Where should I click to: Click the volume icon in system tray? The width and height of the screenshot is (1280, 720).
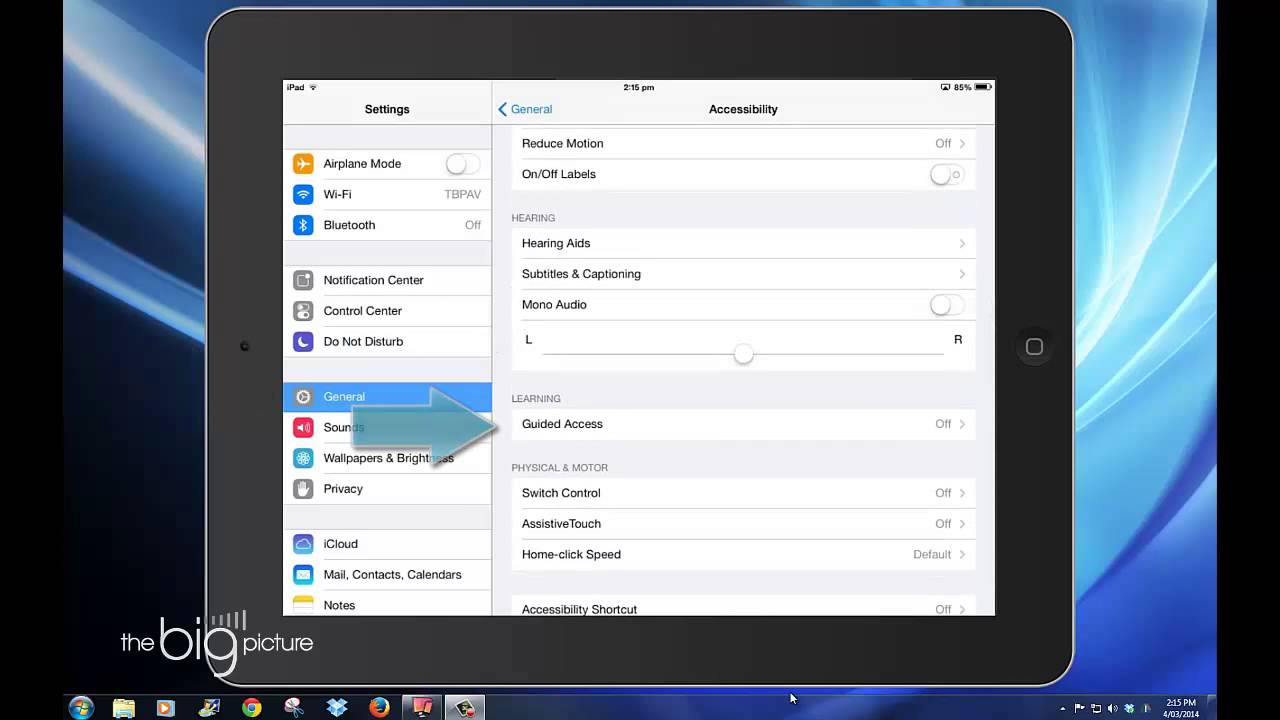(x=1113, y=708)
